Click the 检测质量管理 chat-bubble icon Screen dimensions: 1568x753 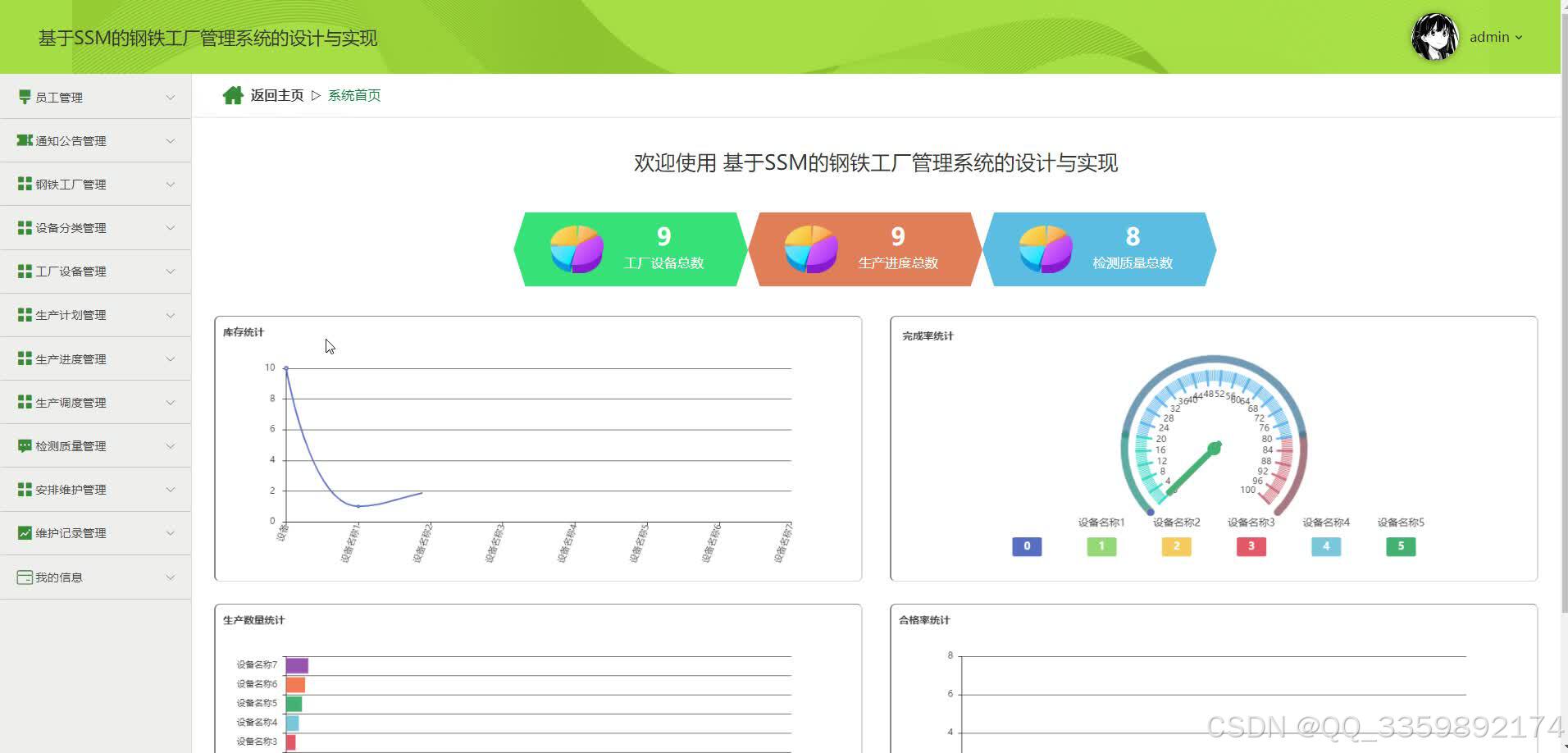pyautogui.click(x=25, y=445)
